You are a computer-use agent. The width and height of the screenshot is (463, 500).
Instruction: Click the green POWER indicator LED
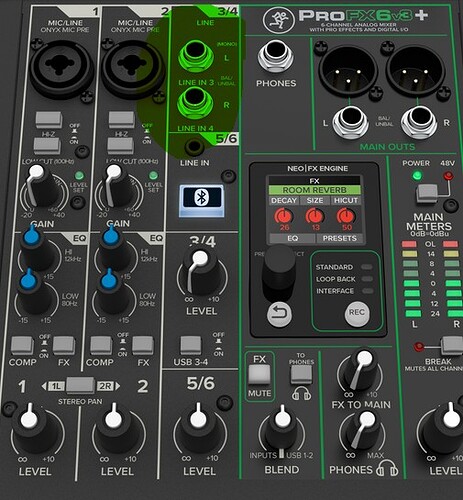coord(416,175)
